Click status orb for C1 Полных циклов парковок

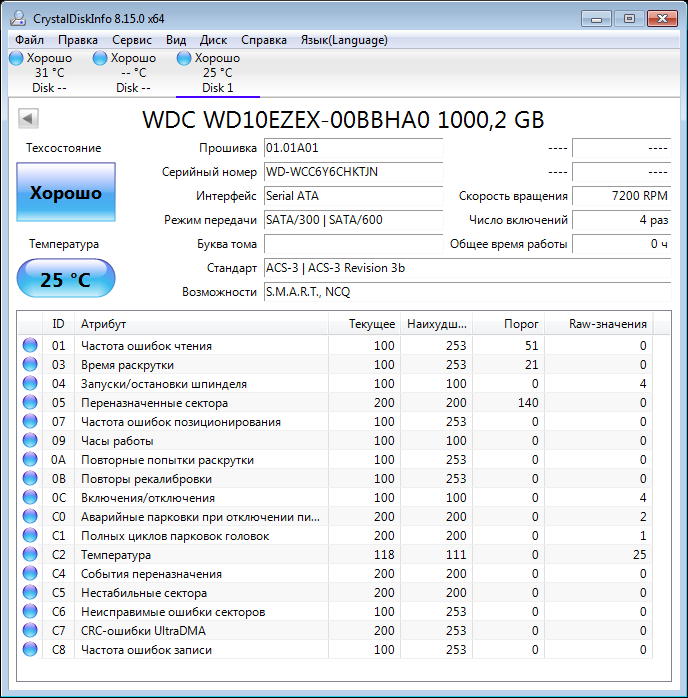pos(30,536)
